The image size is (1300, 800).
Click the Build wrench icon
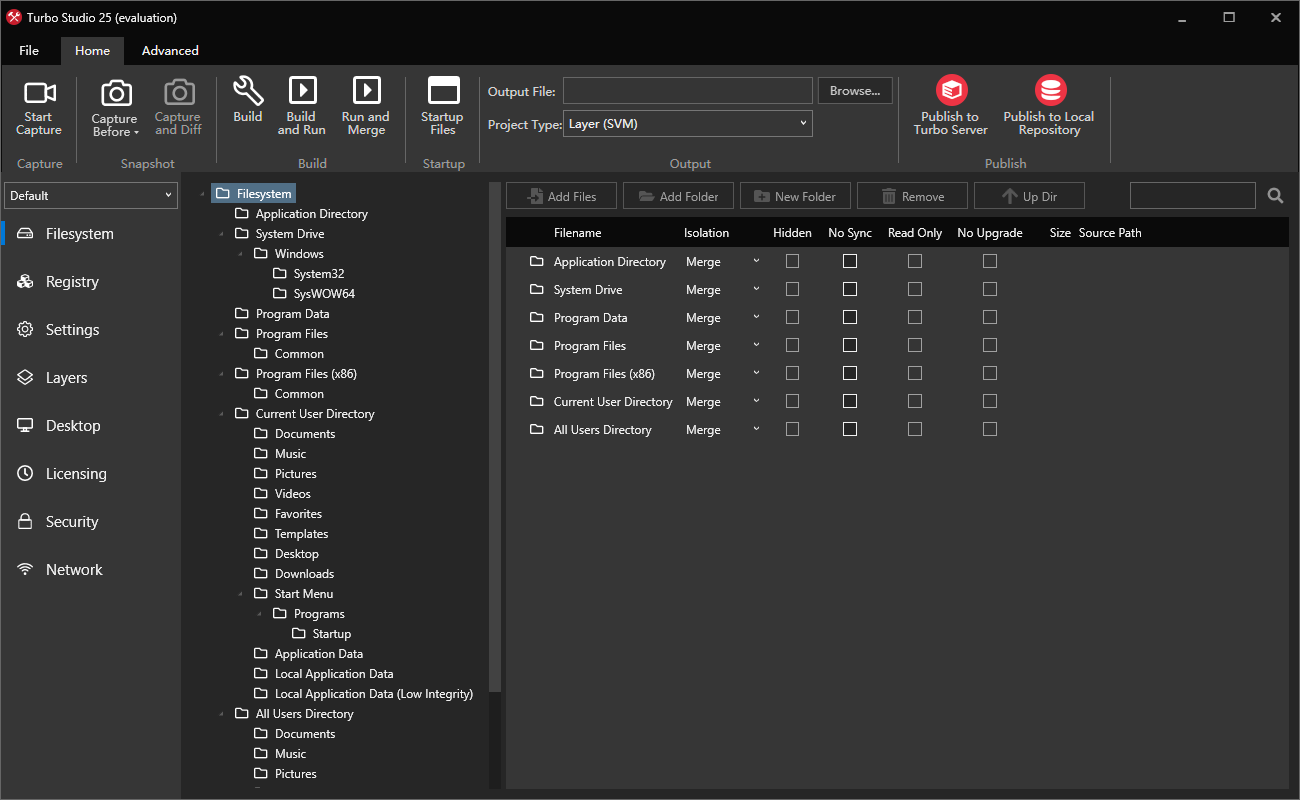248,91
